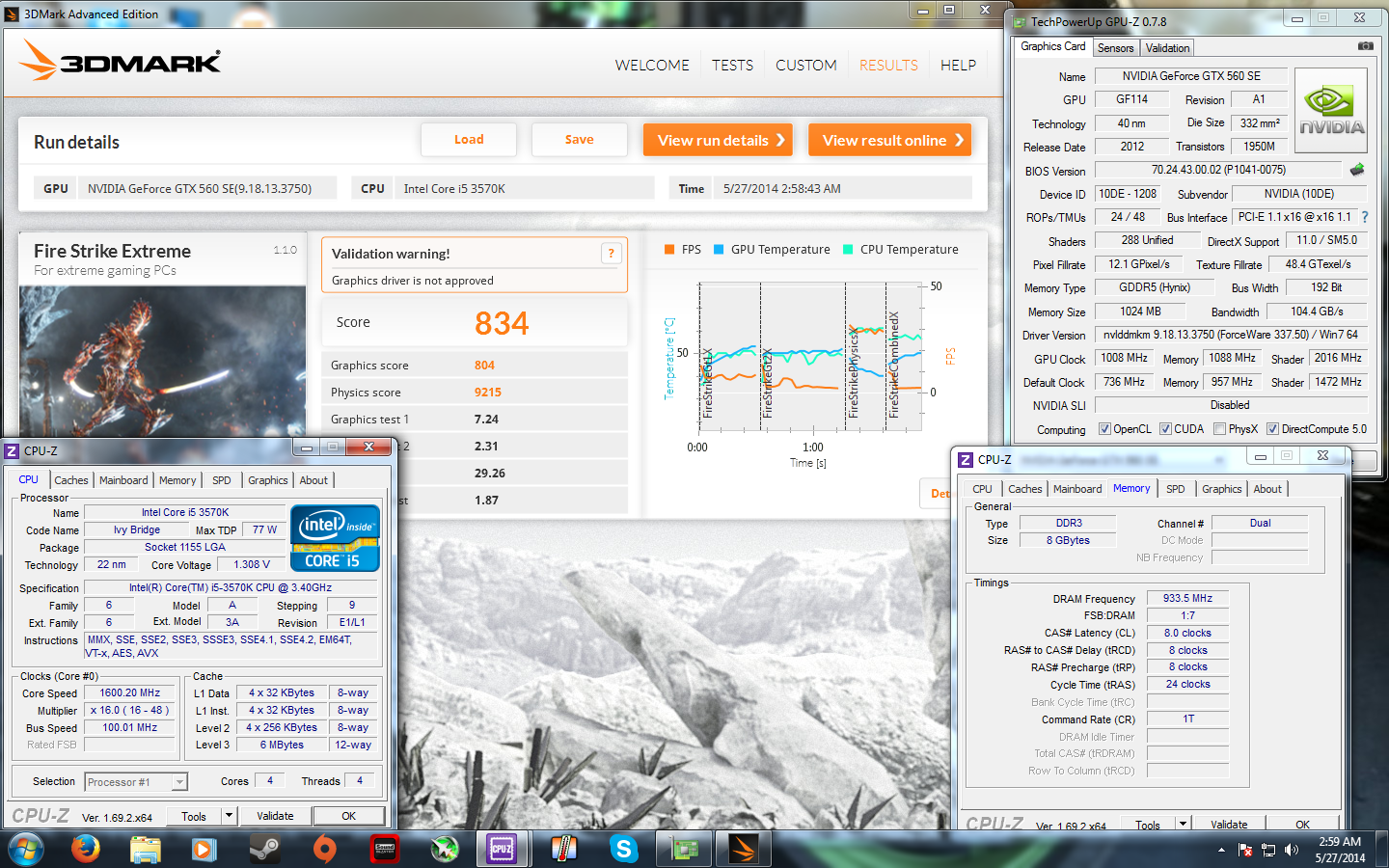Click the GPU-Z BIOS save chip icon
Screen dimensions: 1389x868
(1357, 170)
